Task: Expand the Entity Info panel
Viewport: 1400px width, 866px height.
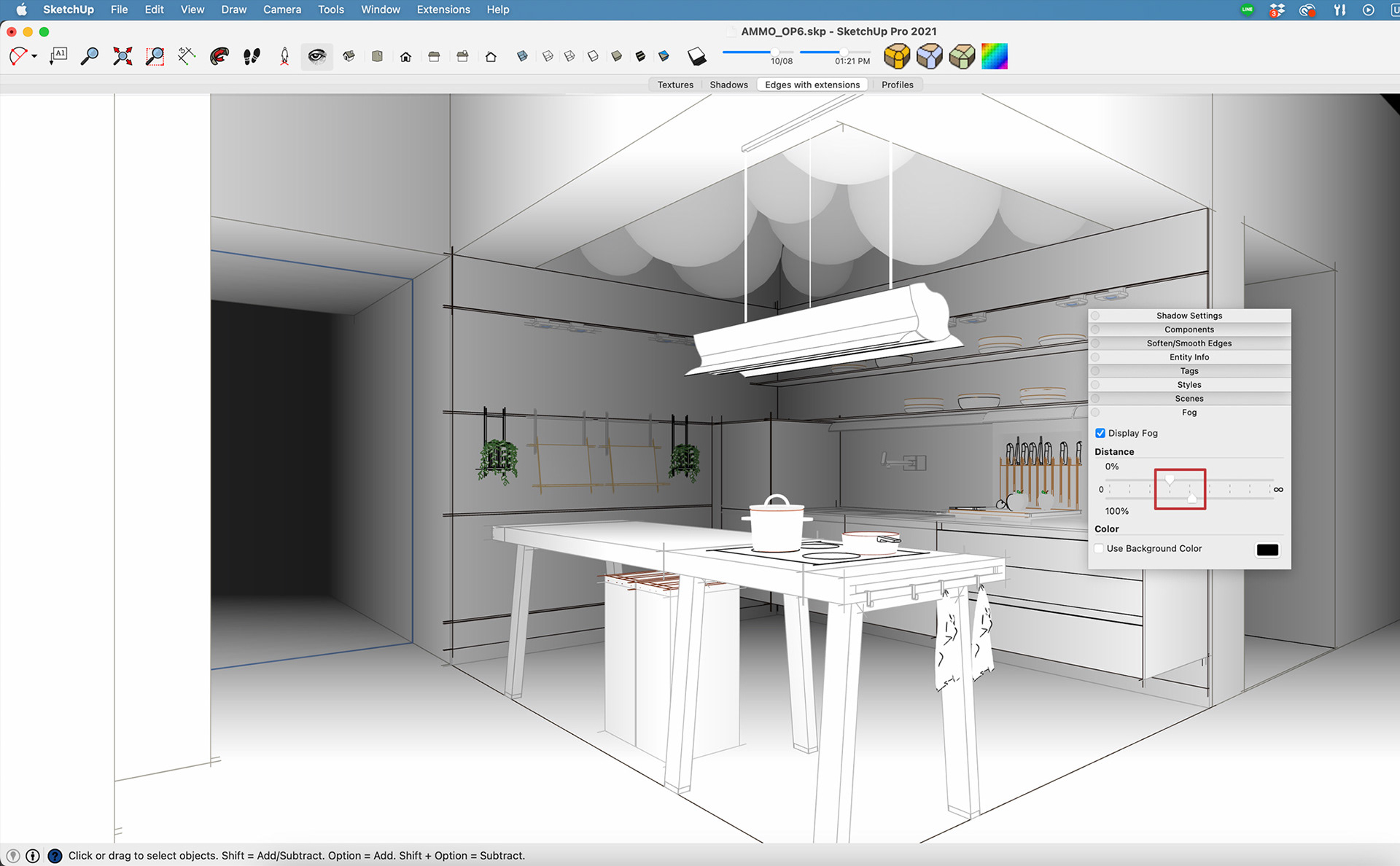Action: (x=1189, y=357)
